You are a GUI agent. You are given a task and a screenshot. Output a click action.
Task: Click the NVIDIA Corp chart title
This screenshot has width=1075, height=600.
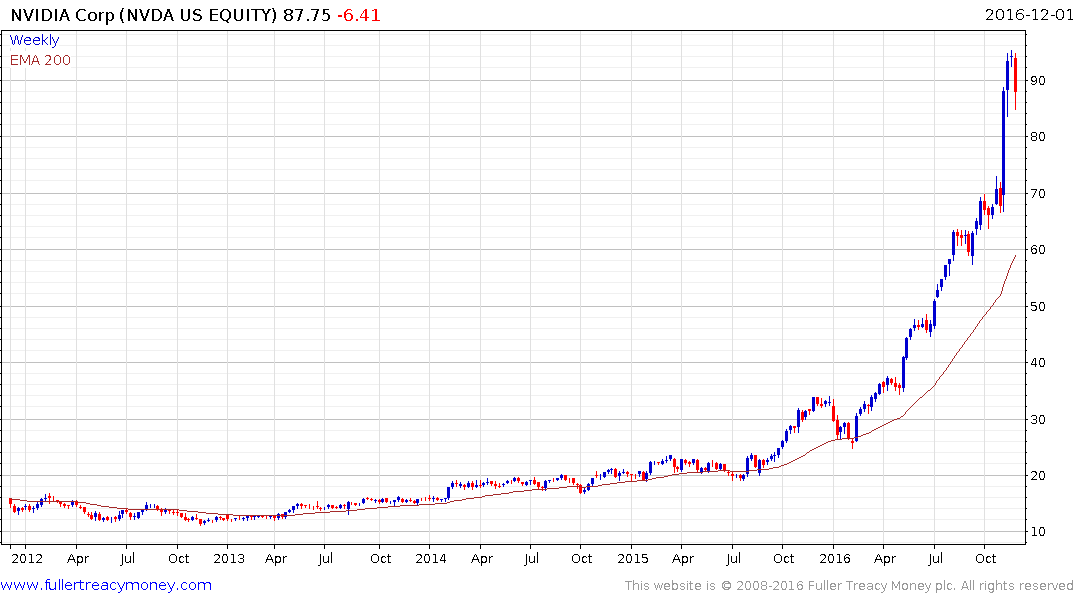coord(144,15)
